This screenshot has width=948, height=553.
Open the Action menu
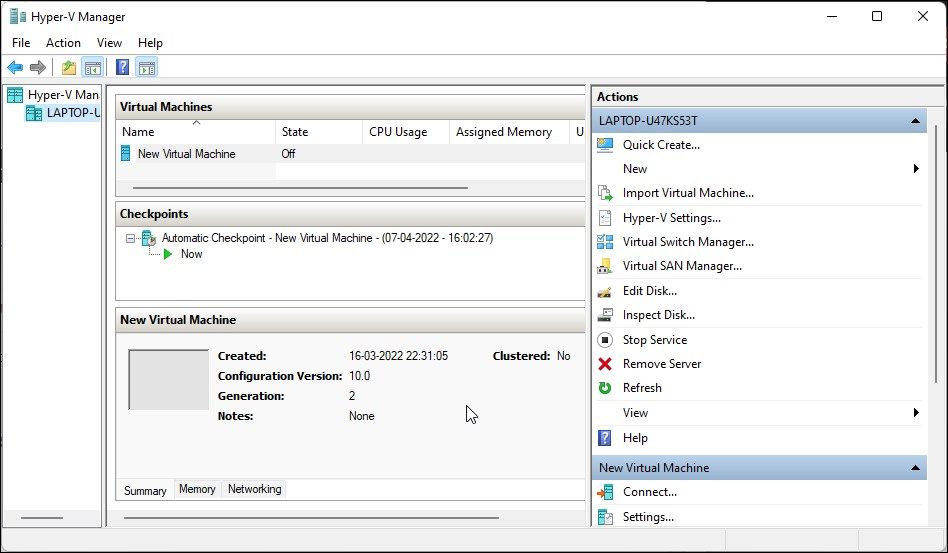[63, 43]
